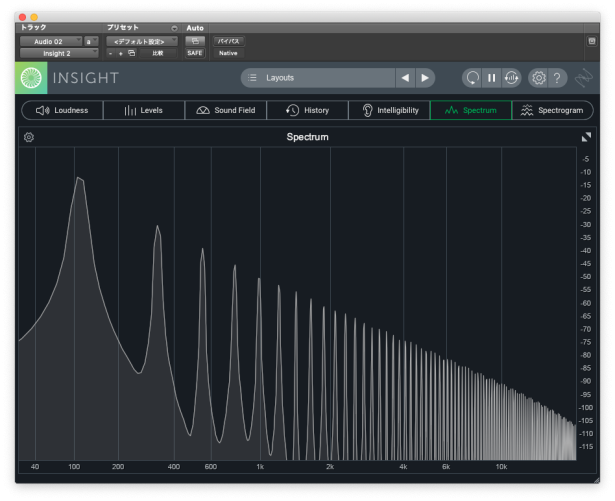Viewport: 615px width, 501px height.
Task: Toggle the Intelligibility module
Action: click(389, 110)
